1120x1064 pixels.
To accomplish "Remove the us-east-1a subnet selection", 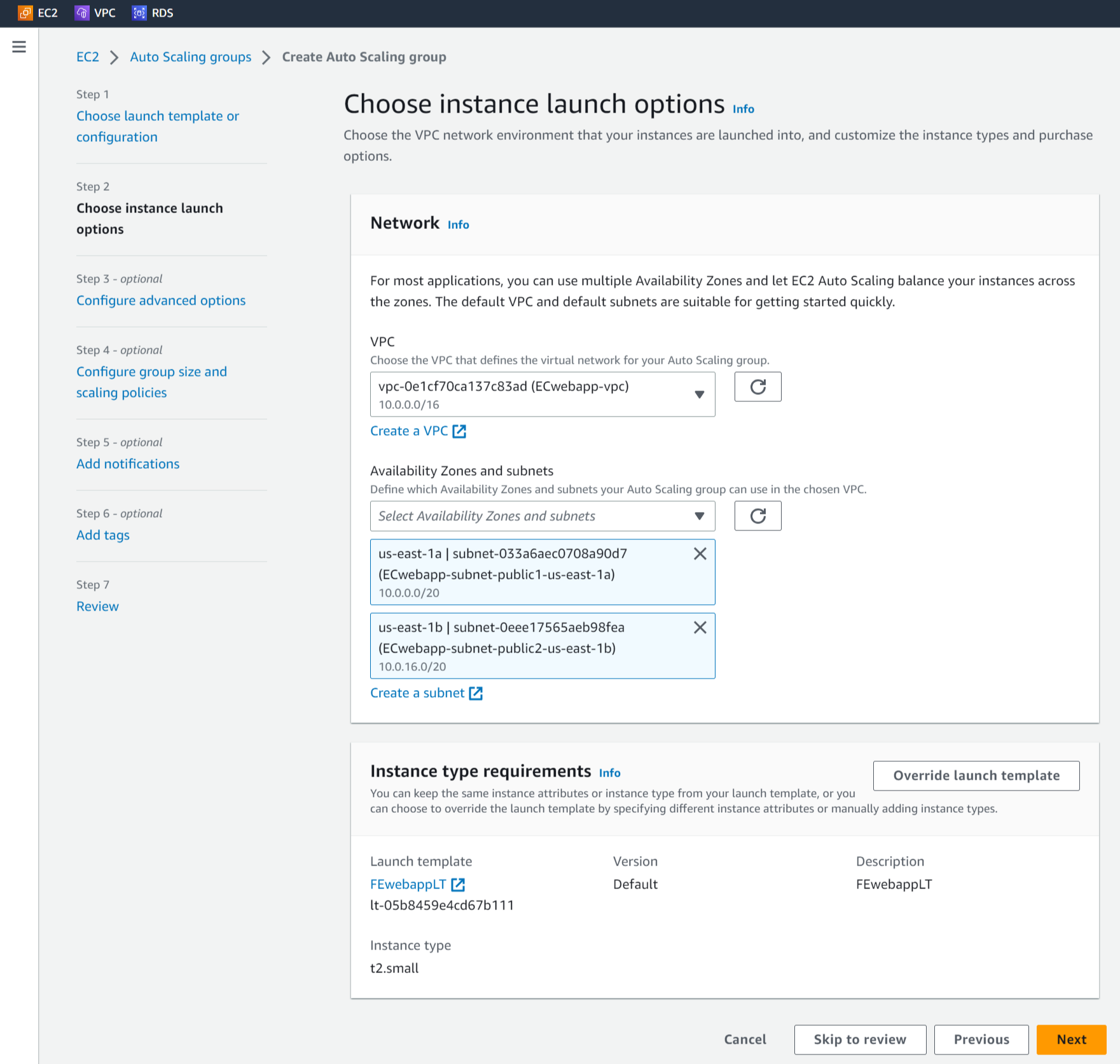I will pos(700,553).
